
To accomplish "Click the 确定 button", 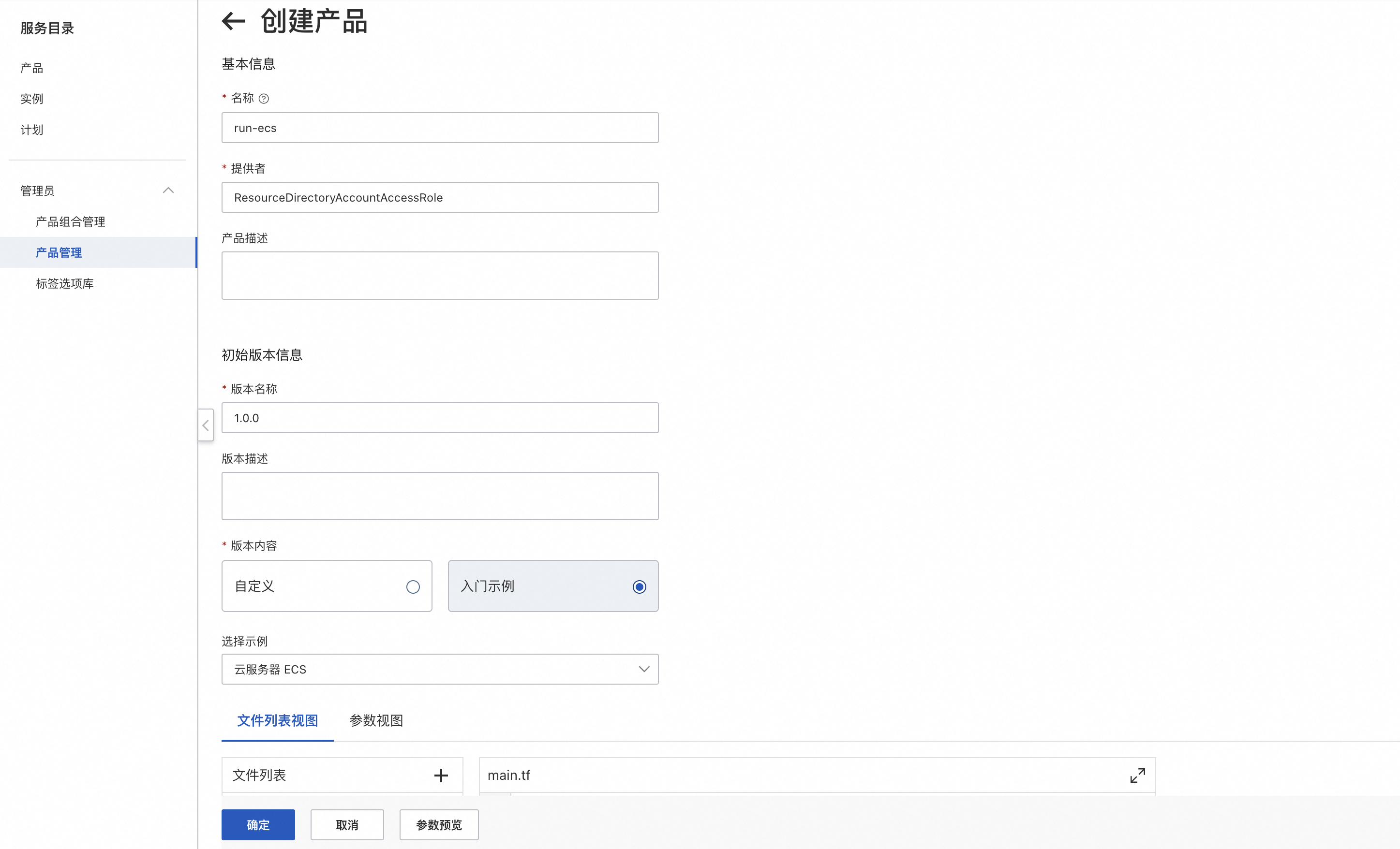I will coord(258,824).
